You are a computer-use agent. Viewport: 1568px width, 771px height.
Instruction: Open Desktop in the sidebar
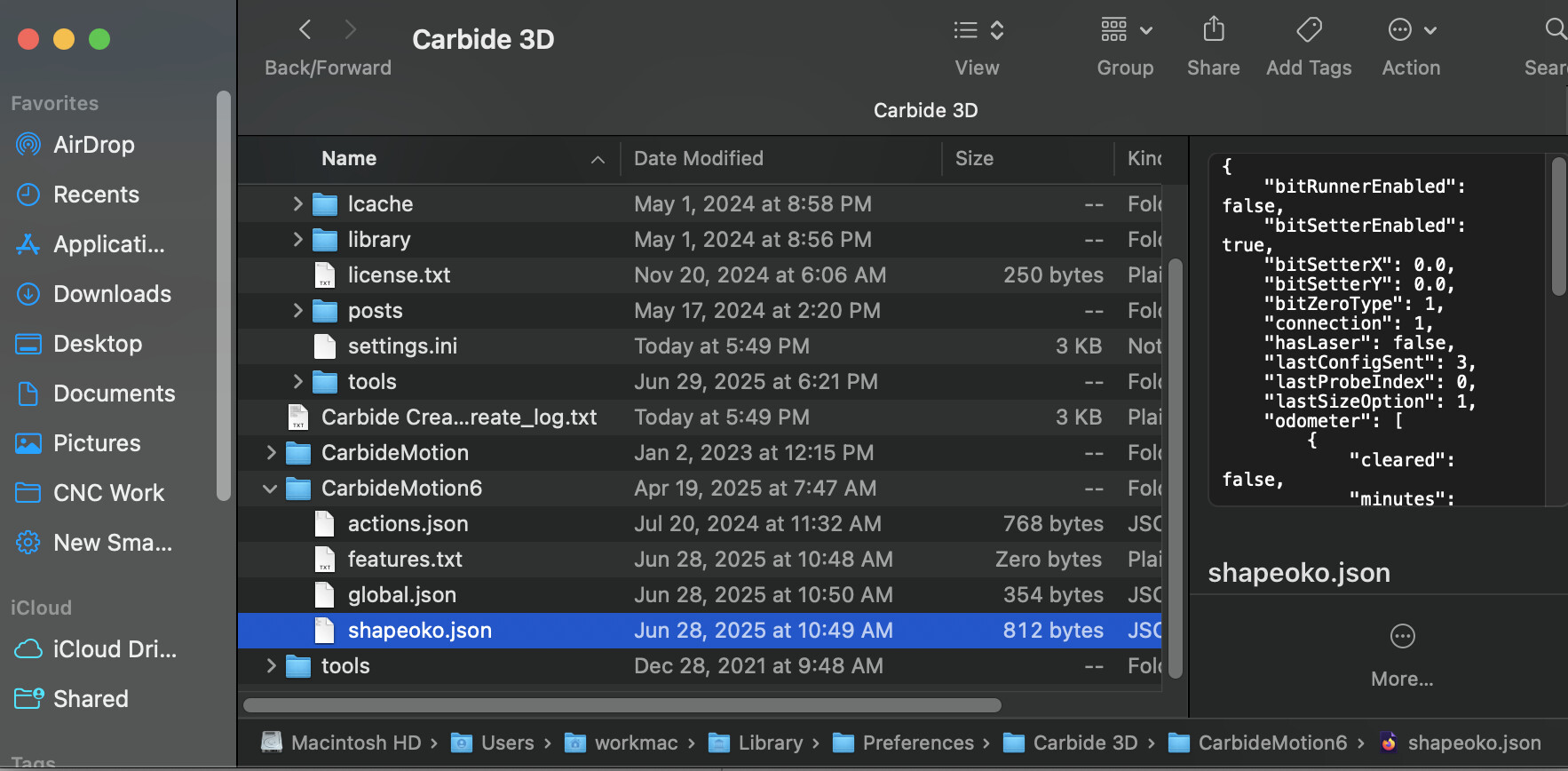pos(79,344)
